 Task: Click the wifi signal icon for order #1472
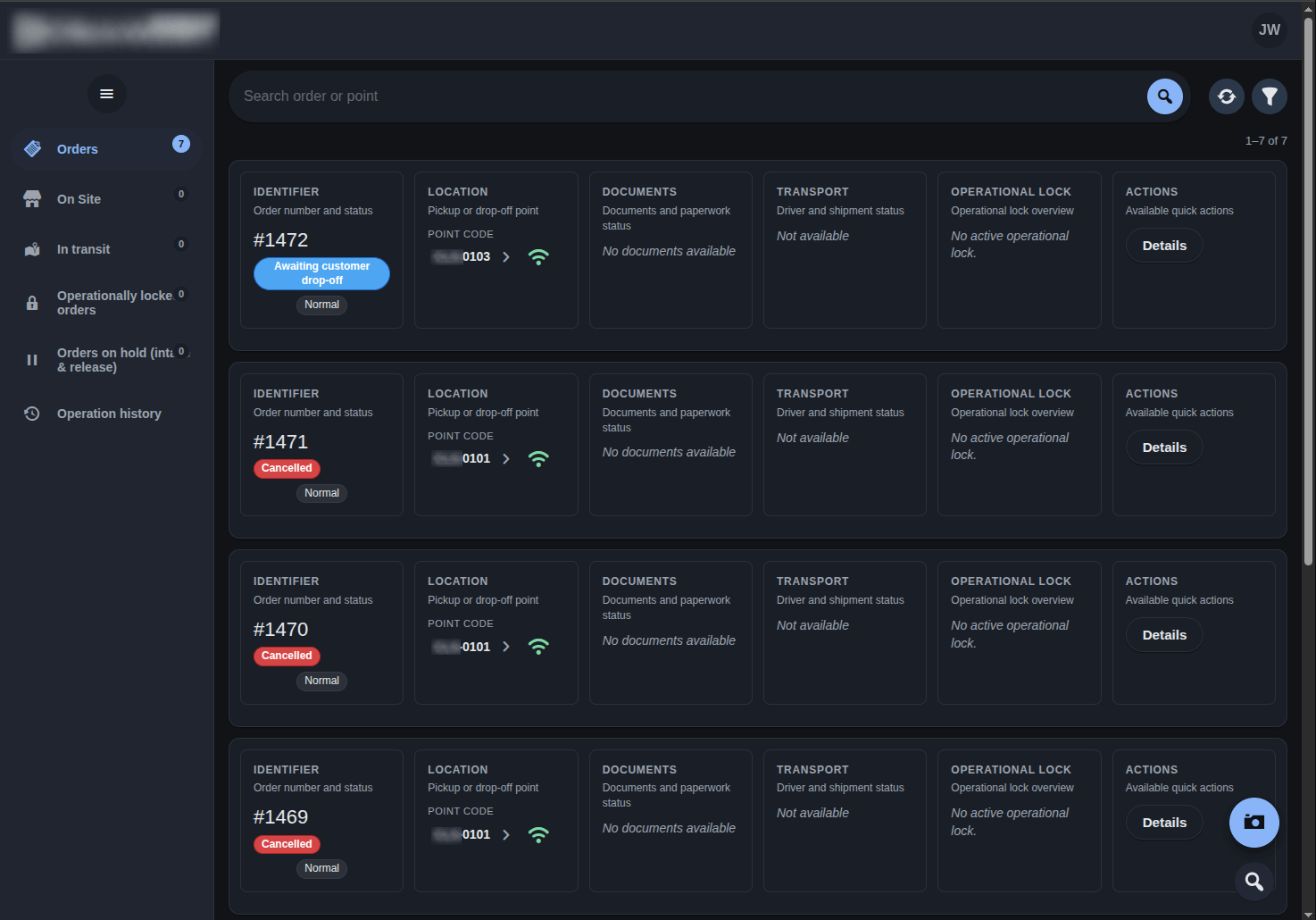538,257
